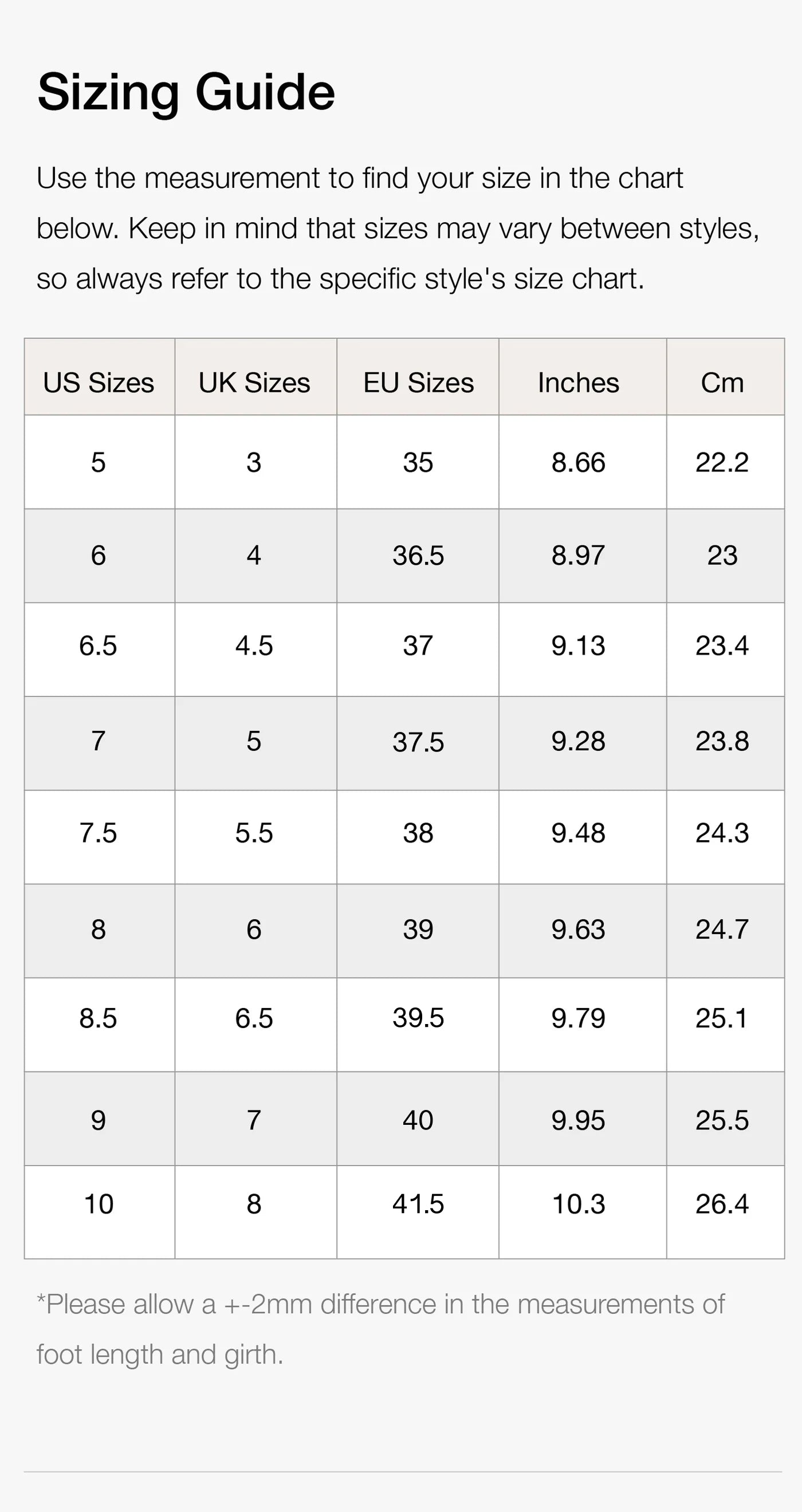Click the Cm column header
This screenshot has height=1512, width=802.
pos(722,383)
